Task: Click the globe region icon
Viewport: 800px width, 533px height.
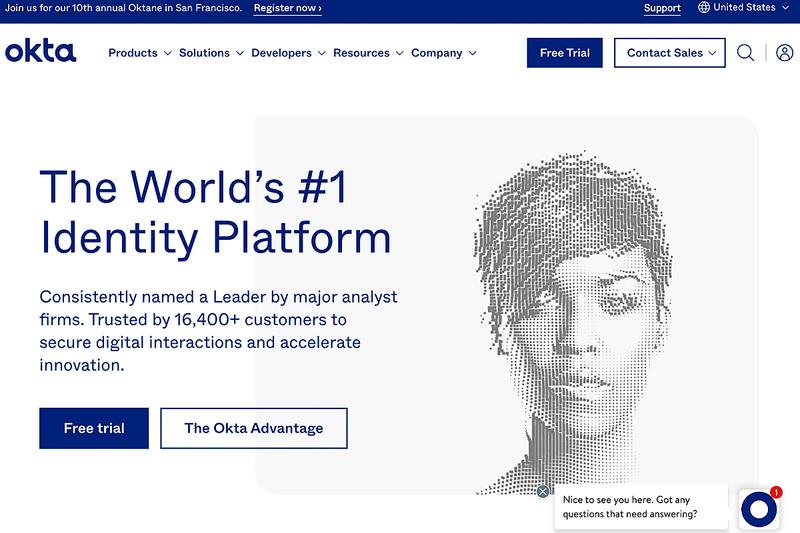Action: coord(704,8)
